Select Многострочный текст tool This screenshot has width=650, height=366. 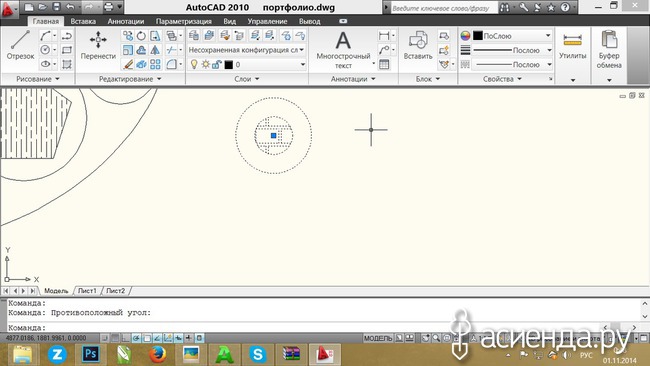point(343,49)
